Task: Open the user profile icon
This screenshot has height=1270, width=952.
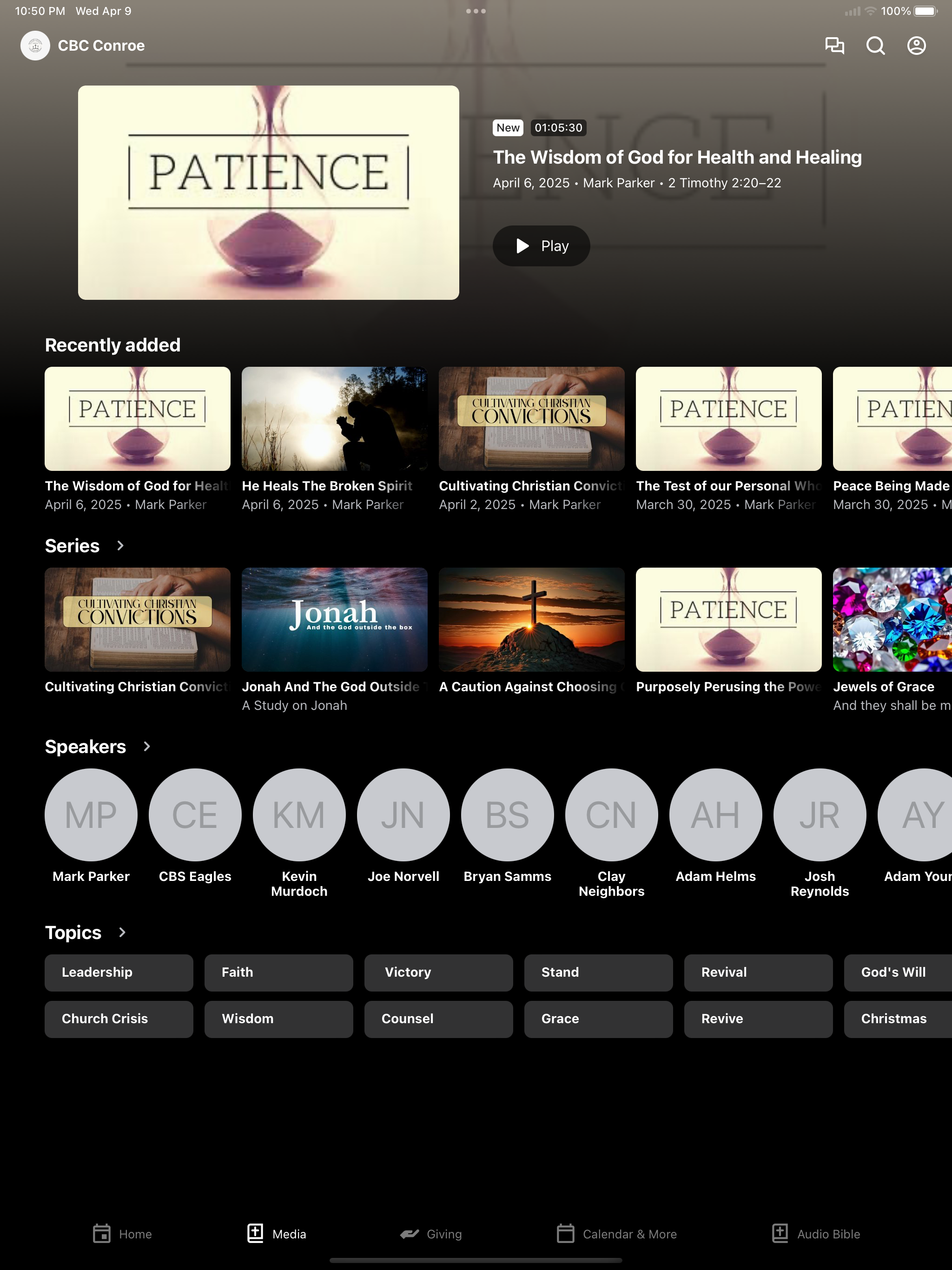Action: point(916,46)
